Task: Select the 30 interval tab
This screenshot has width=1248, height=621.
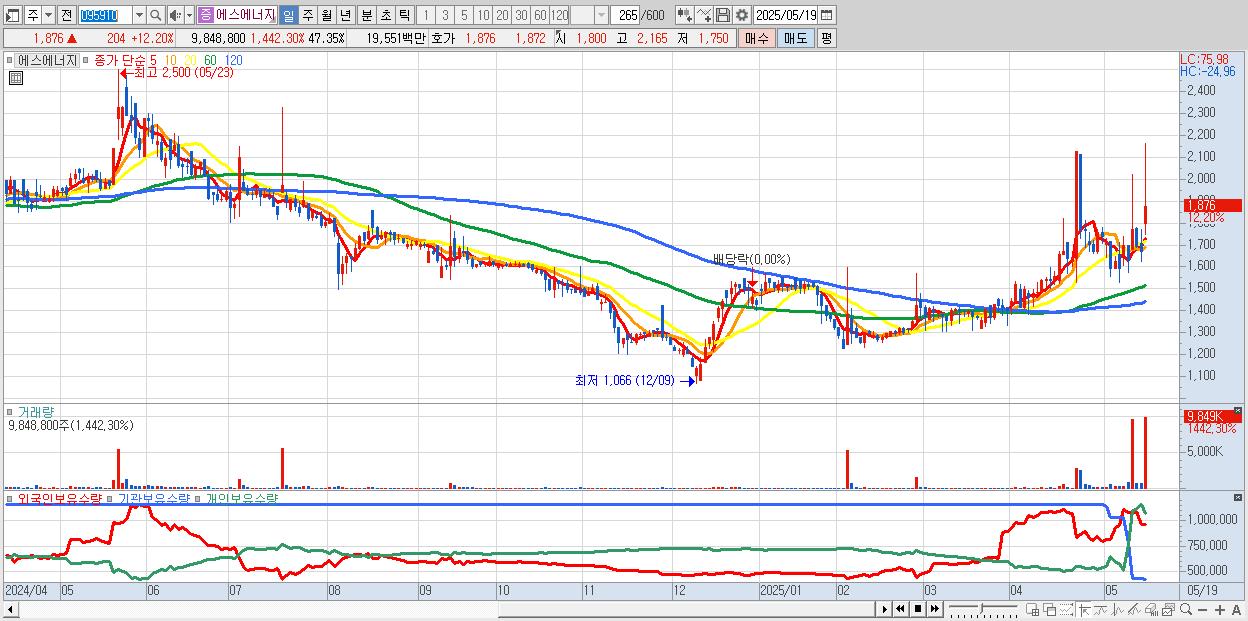Action: [x=521, y=16]
